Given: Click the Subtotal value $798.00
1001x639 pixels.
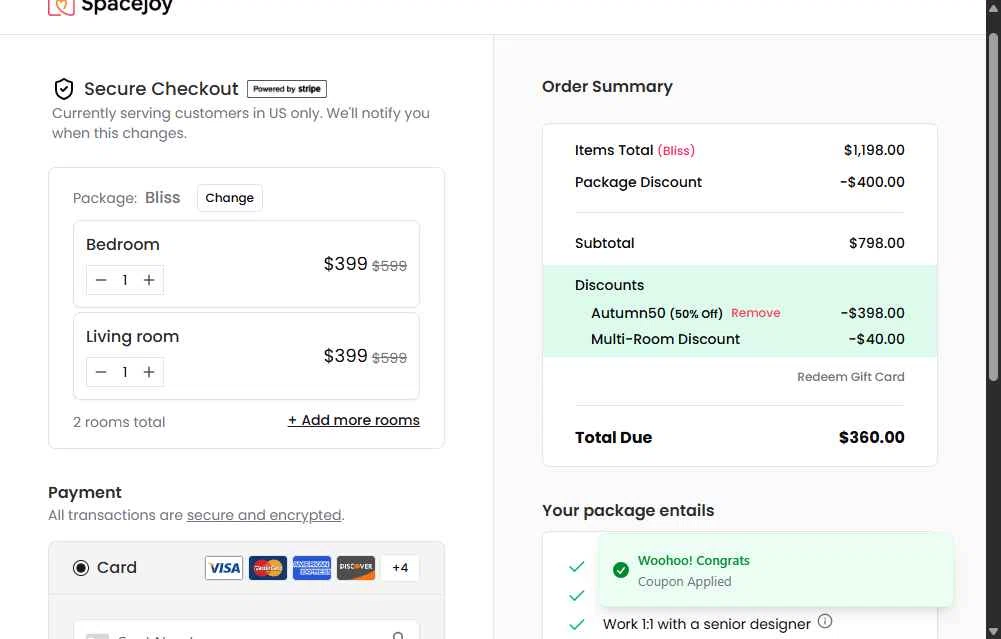Looking at the screenshot, I should point(877,243).
